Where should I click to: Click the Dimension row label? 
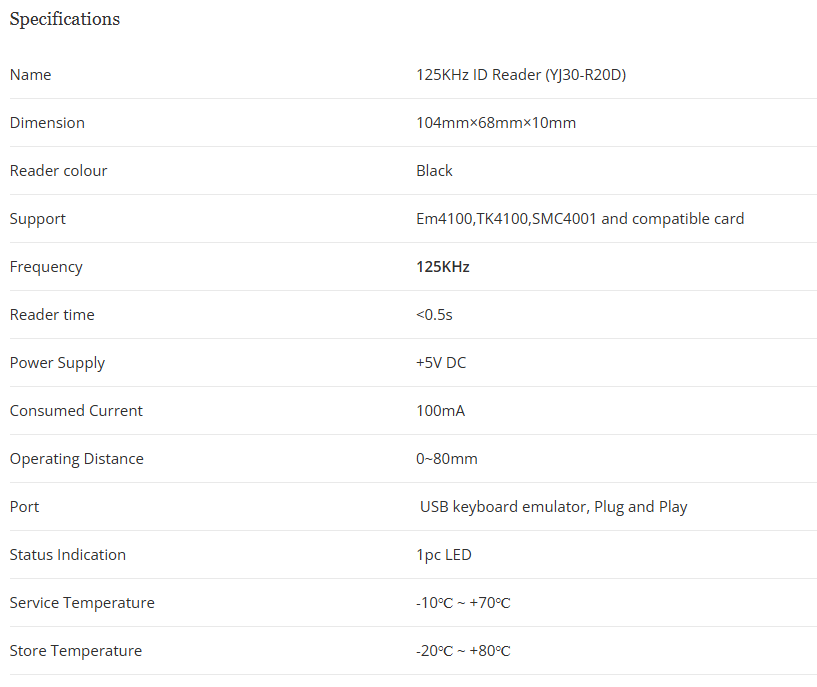(47, 123)
